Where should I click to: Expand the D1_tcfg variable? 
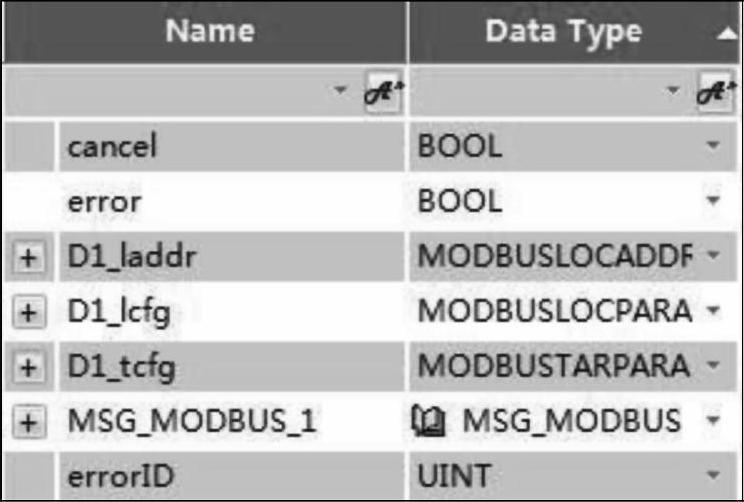pyautogui.click(x=30, y=368)
